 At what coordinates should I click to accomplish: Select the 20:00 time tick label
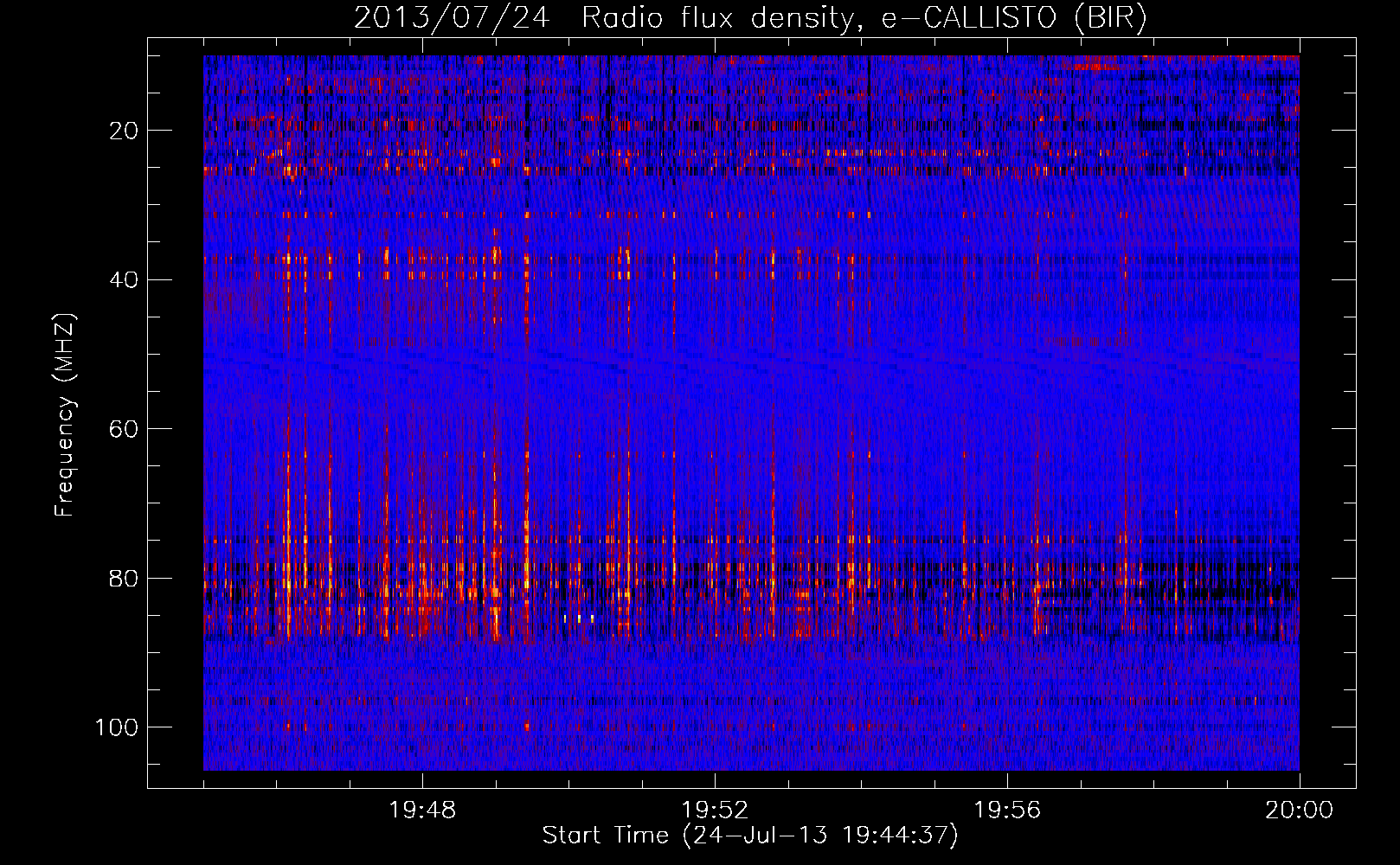pyautogui.click(x=1300, y=811)
